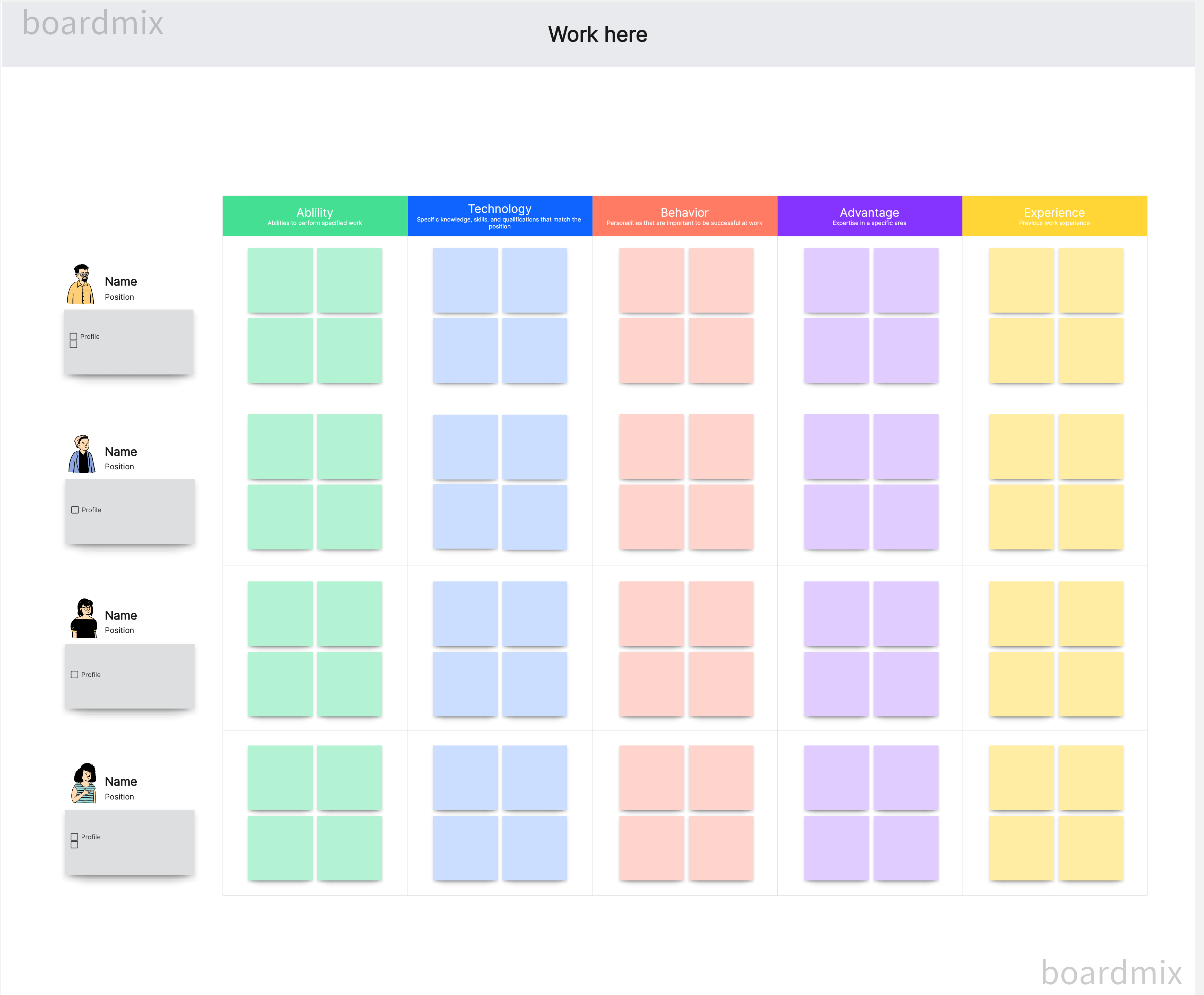Select the top-left green sticky note under Ability

coord(280,280)
